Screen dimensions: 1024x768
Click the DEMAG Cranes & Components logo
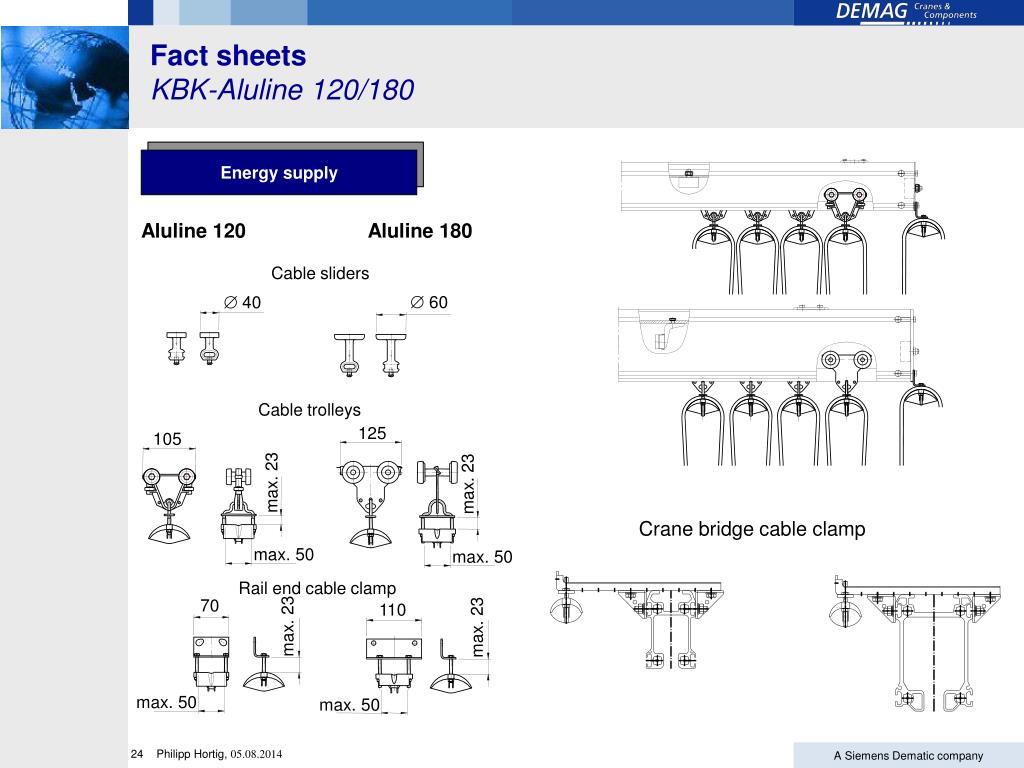coord(906,12)
